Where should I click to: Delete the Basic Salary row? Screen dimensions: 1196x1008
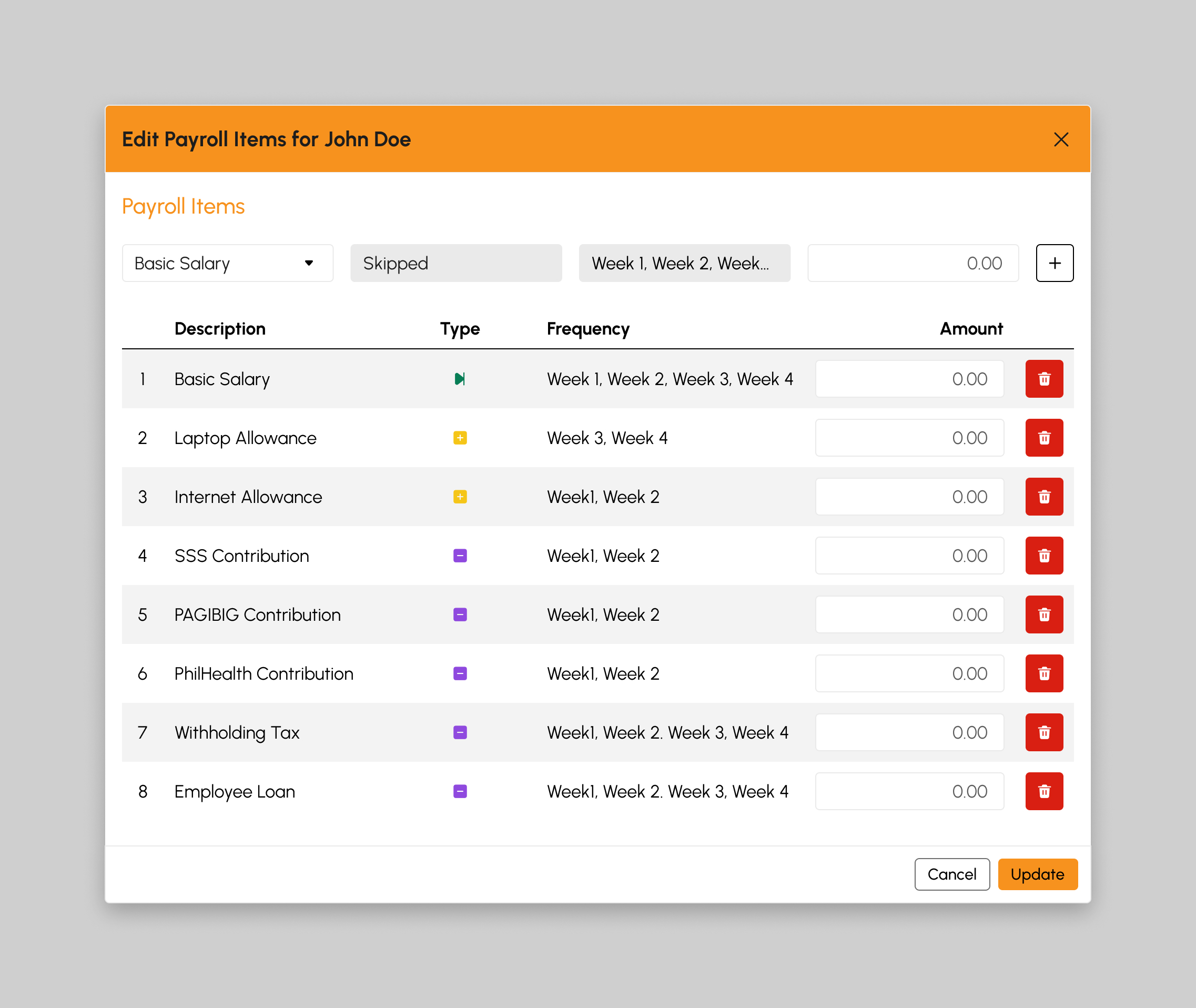[1044, 379]
